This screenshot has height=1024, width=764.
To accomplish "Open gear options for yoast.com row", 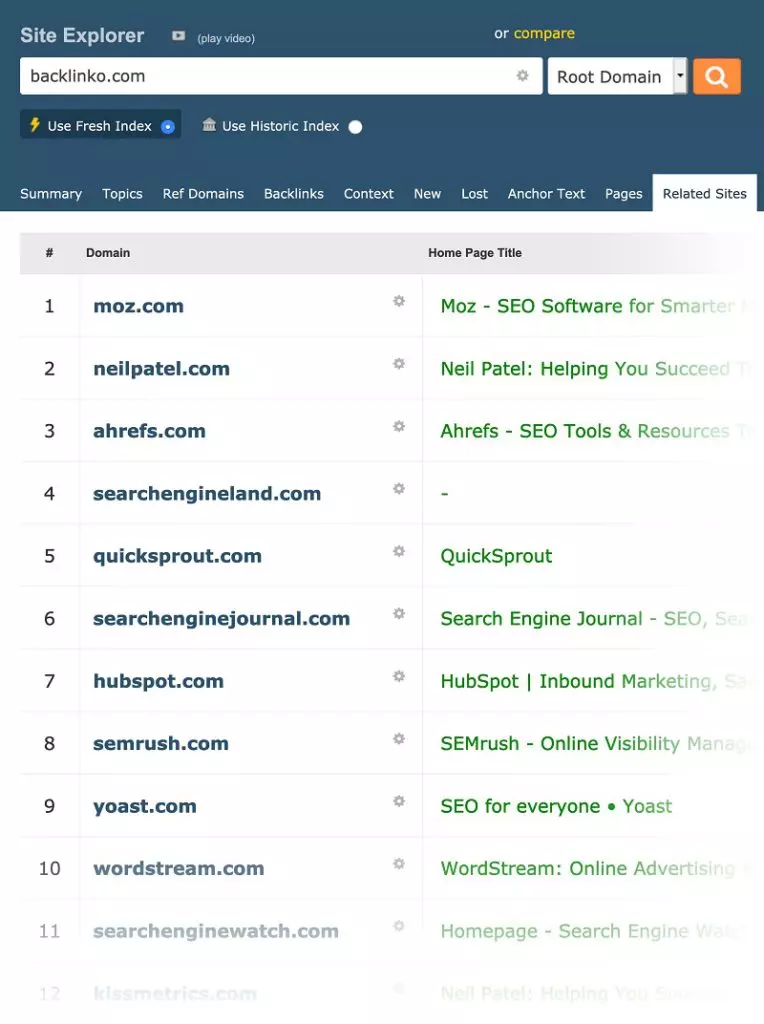I will (399, 801).
